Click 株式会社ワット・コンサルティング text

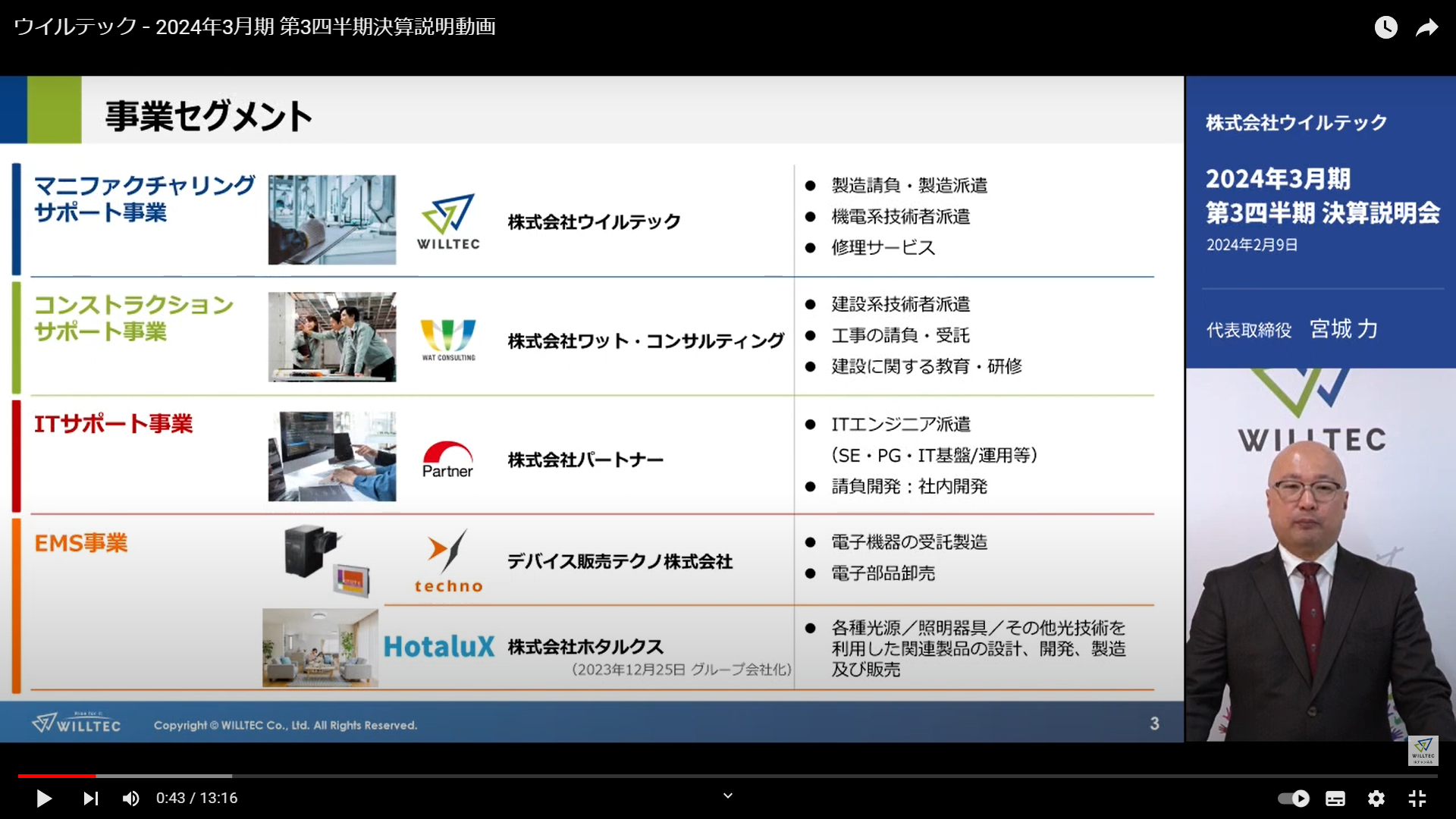(x=646, y=341)
